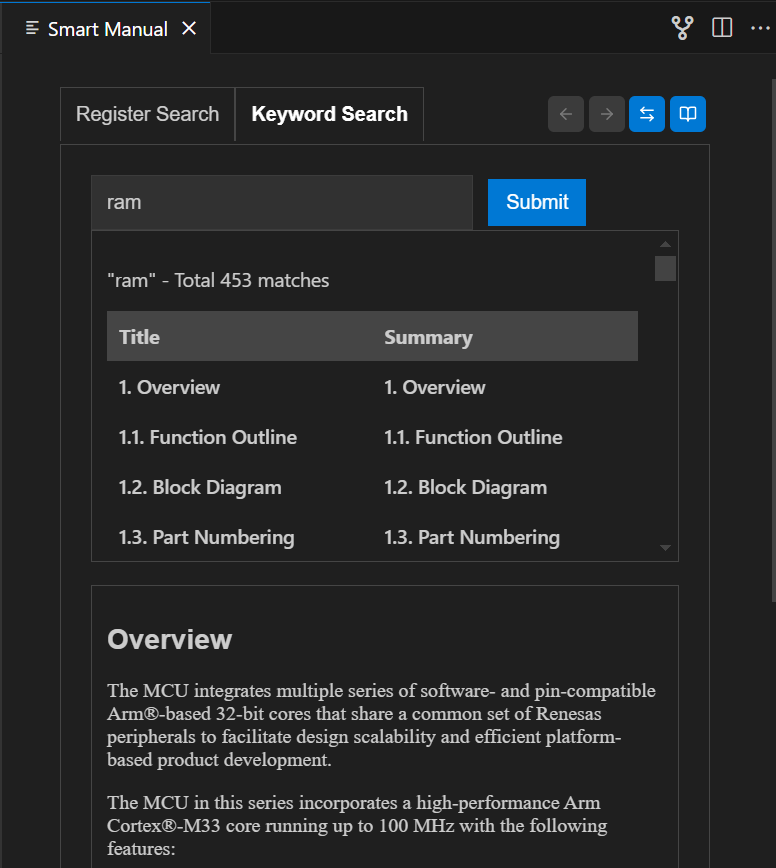Close the Smart Manual tab
Viewport: 776px width, 868px height.
click(x=189, y=29)
